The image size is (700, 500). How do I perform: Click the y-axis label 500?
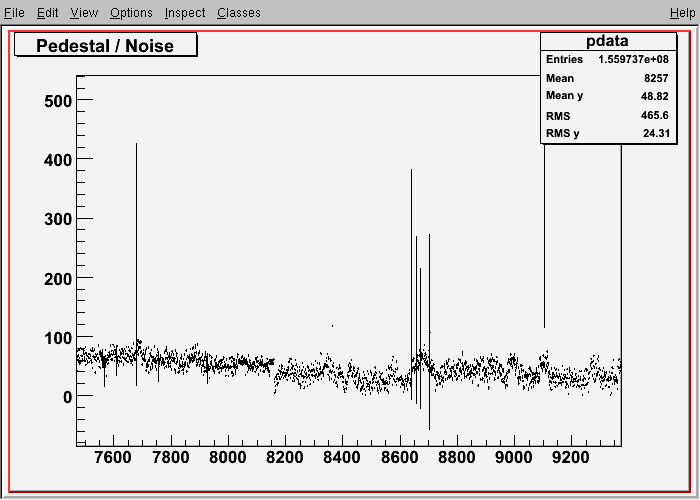tap(58, 101)
